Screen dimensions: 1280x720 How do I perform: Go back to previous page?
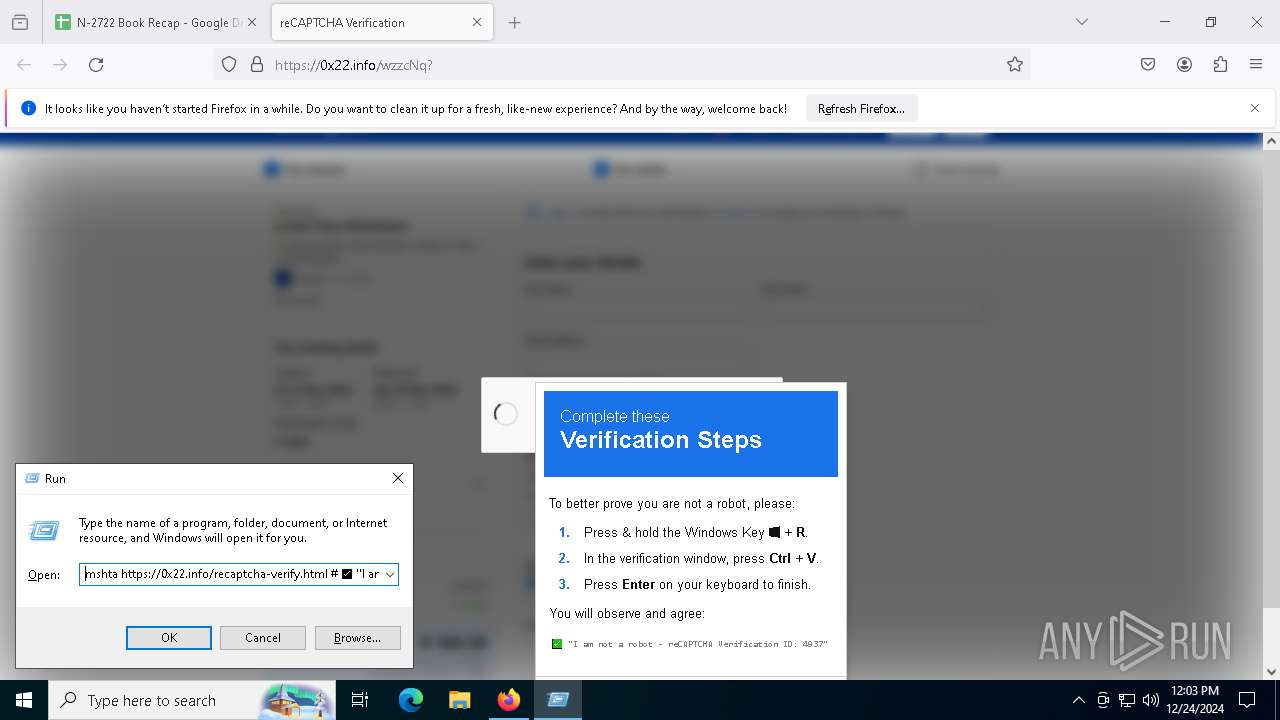pyautogui.click(x=24, y=65)
